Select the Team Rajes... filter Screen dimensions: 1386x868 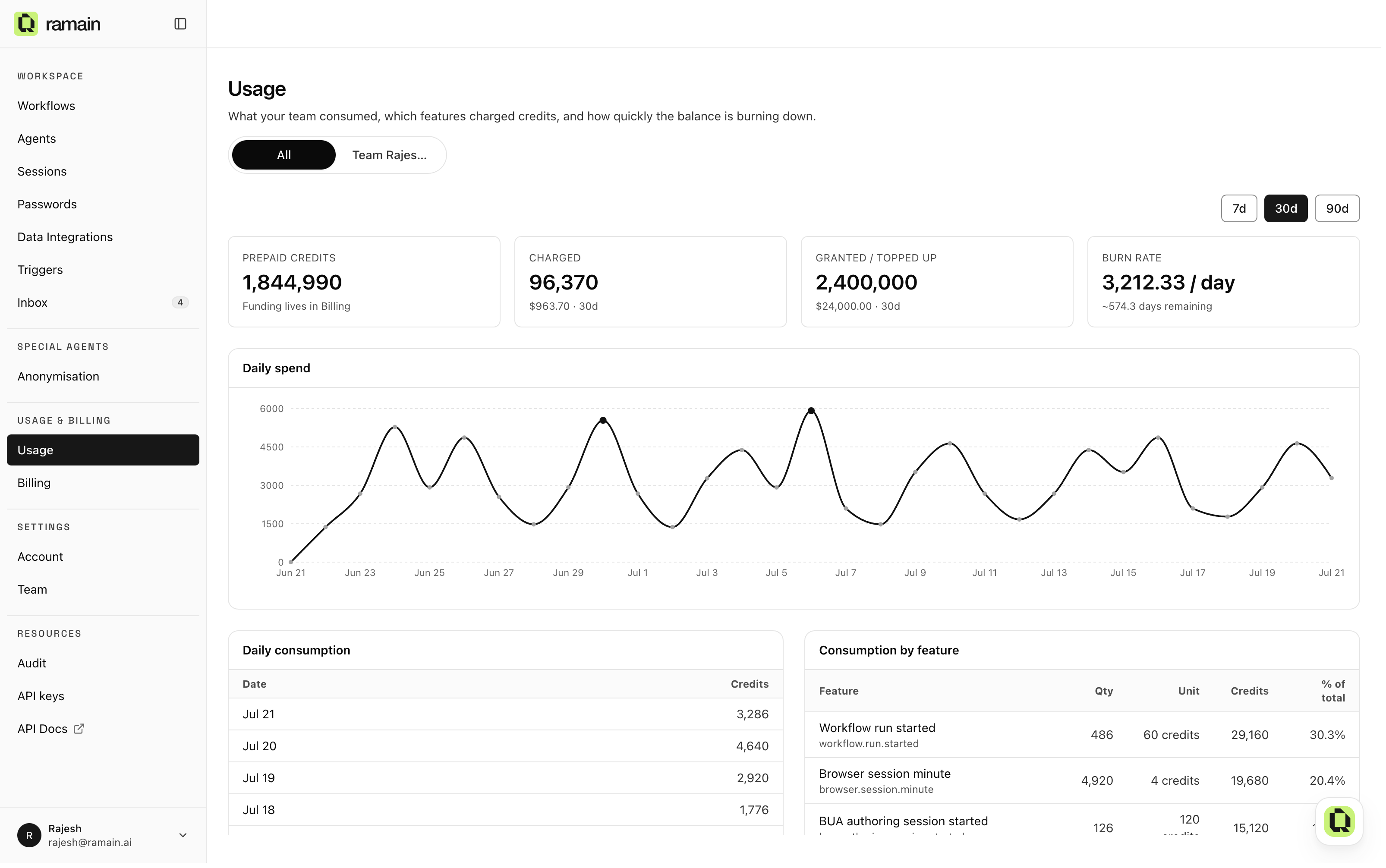[x=389, y=155]
